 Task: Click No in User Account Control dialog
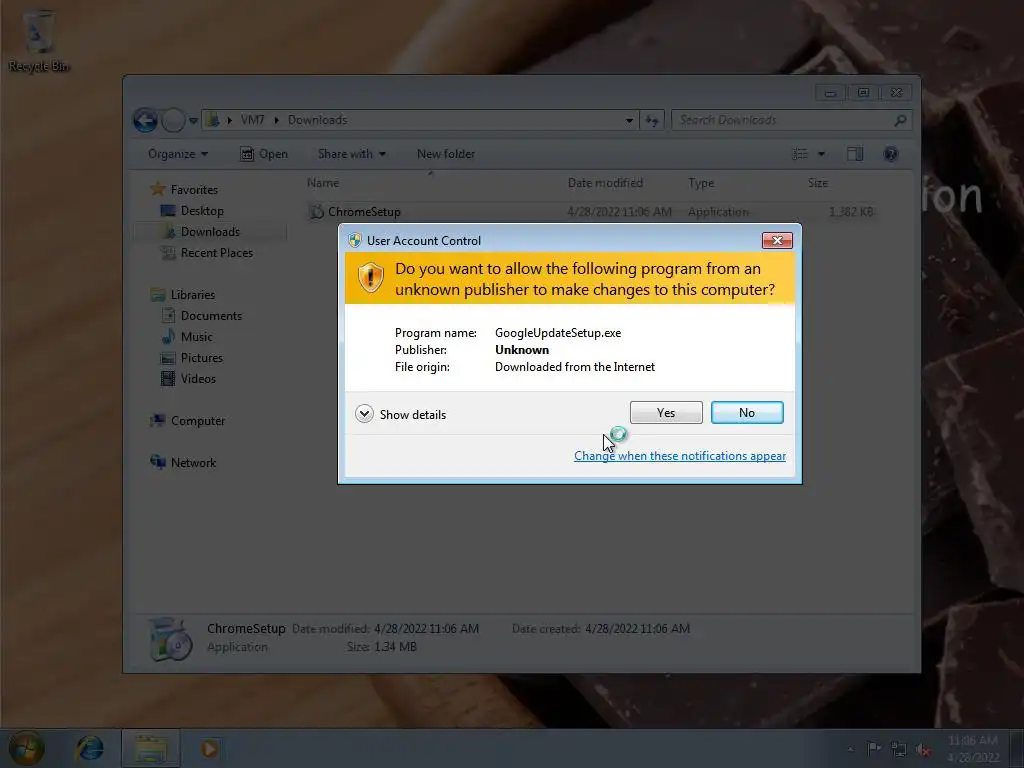(746, 413)
